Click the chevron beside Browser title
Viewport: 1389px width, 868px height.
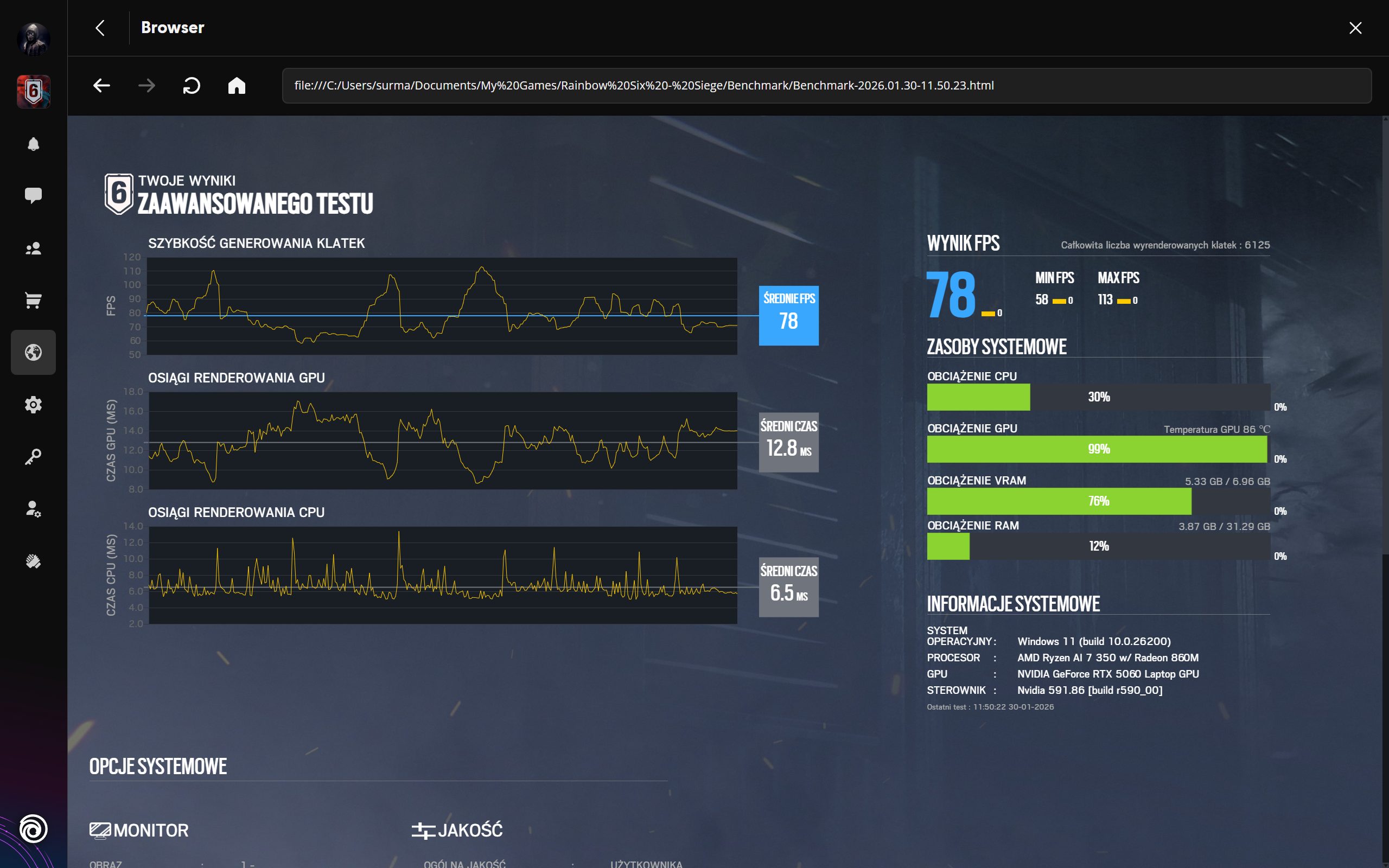[x=100, y=28]
